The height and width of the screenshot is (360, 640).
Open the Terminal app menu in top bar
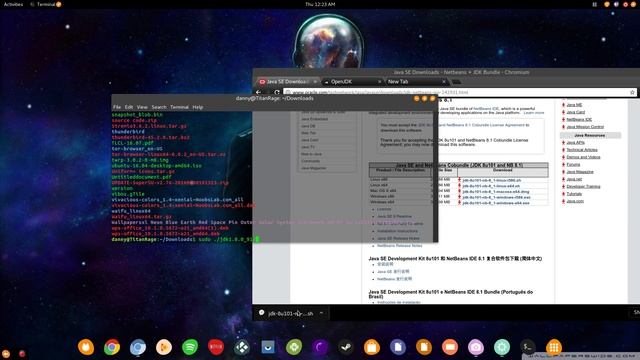pyautogui.click(x=46, y=4)
